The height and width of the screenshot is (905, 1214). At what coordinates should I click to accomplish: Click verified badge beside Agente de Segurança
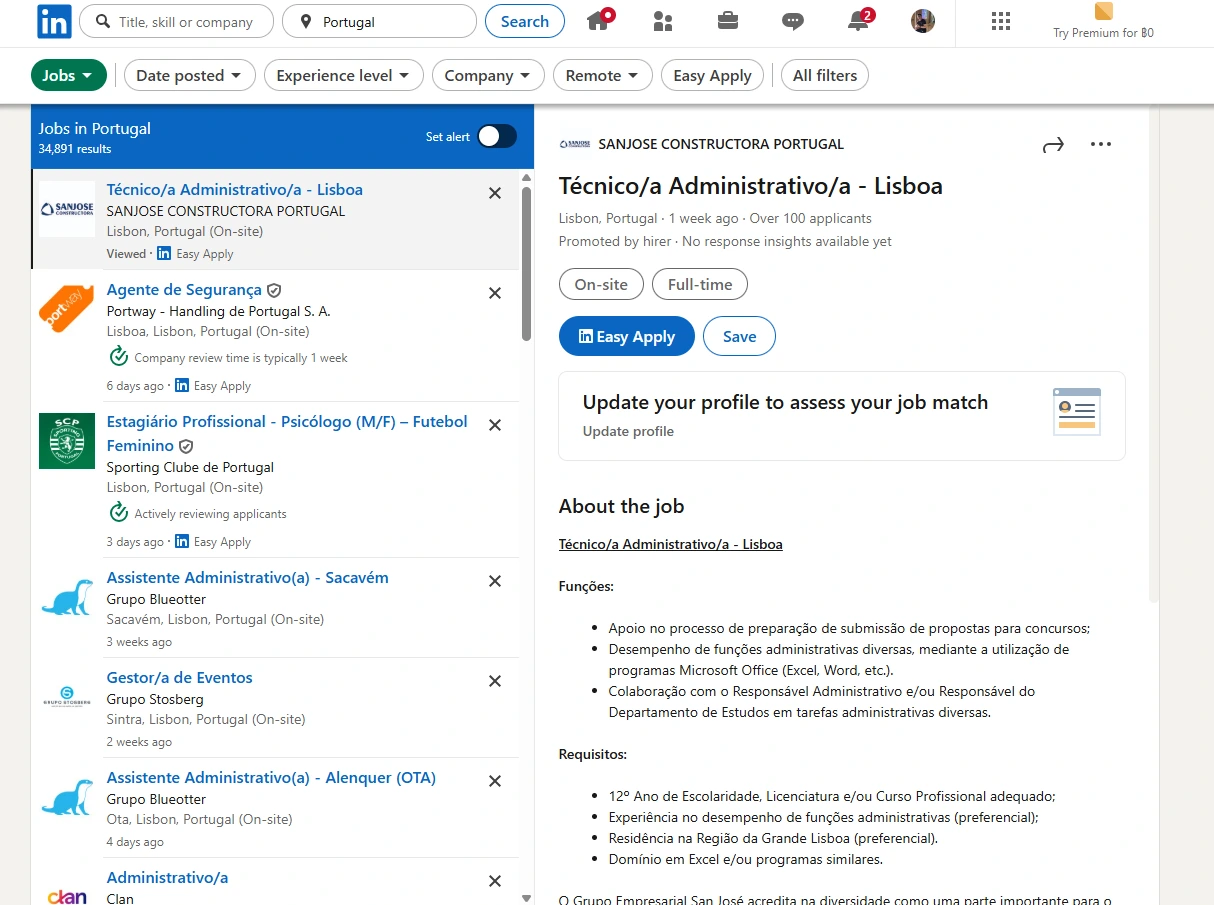pos(274,290)
